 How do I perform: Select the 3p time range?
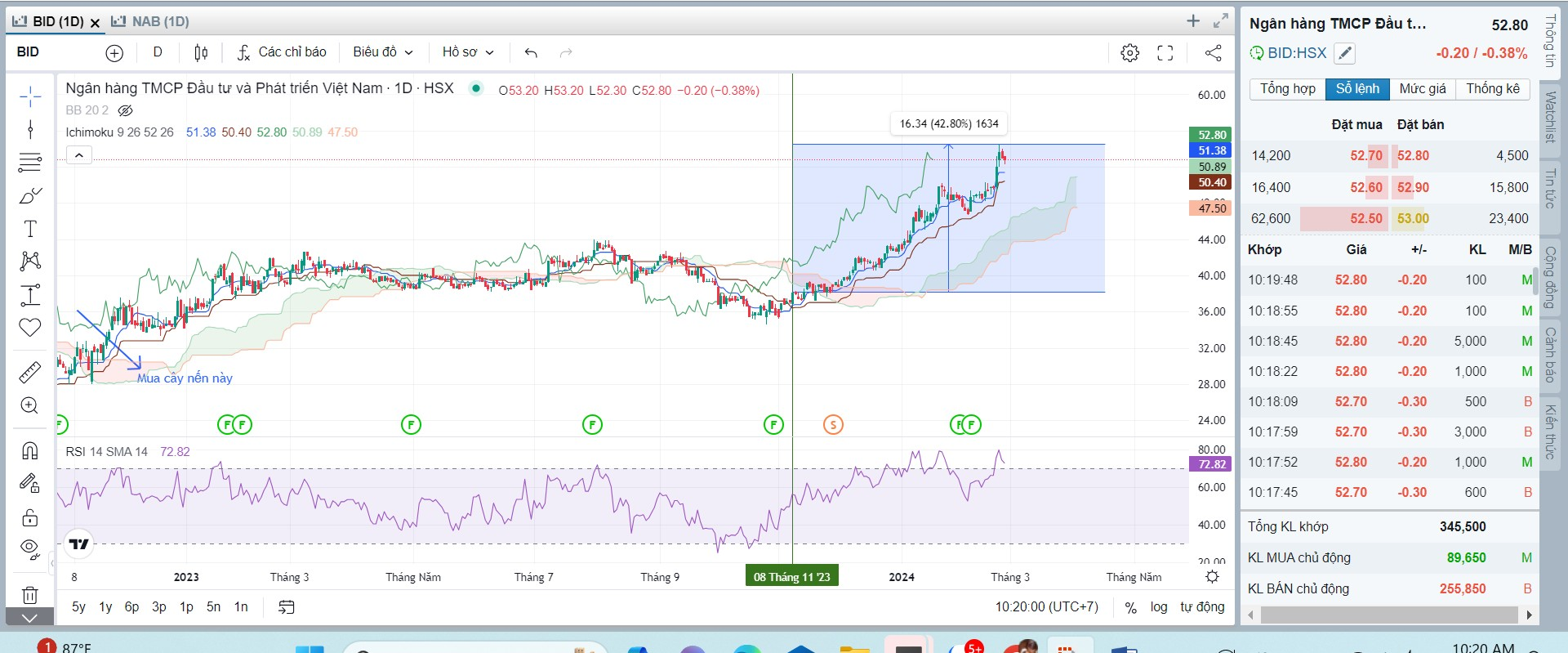click(159, 606)
